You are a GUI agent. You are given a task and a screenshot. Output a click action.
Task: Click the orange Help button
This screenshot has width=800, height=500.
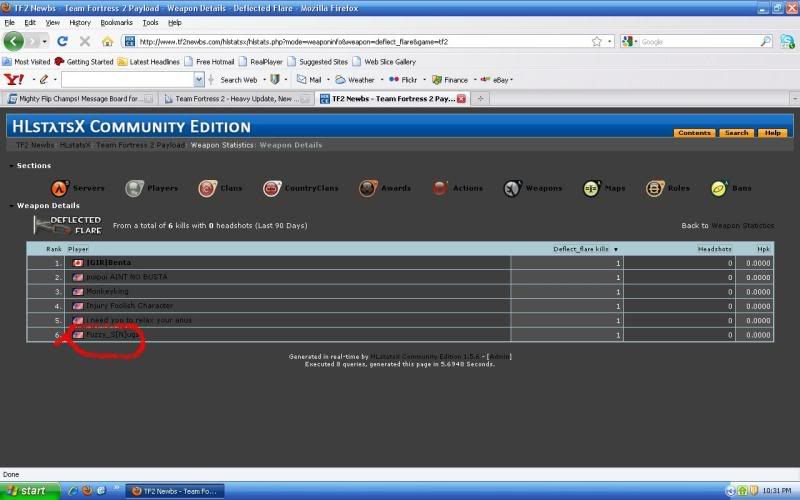(772, 133)
